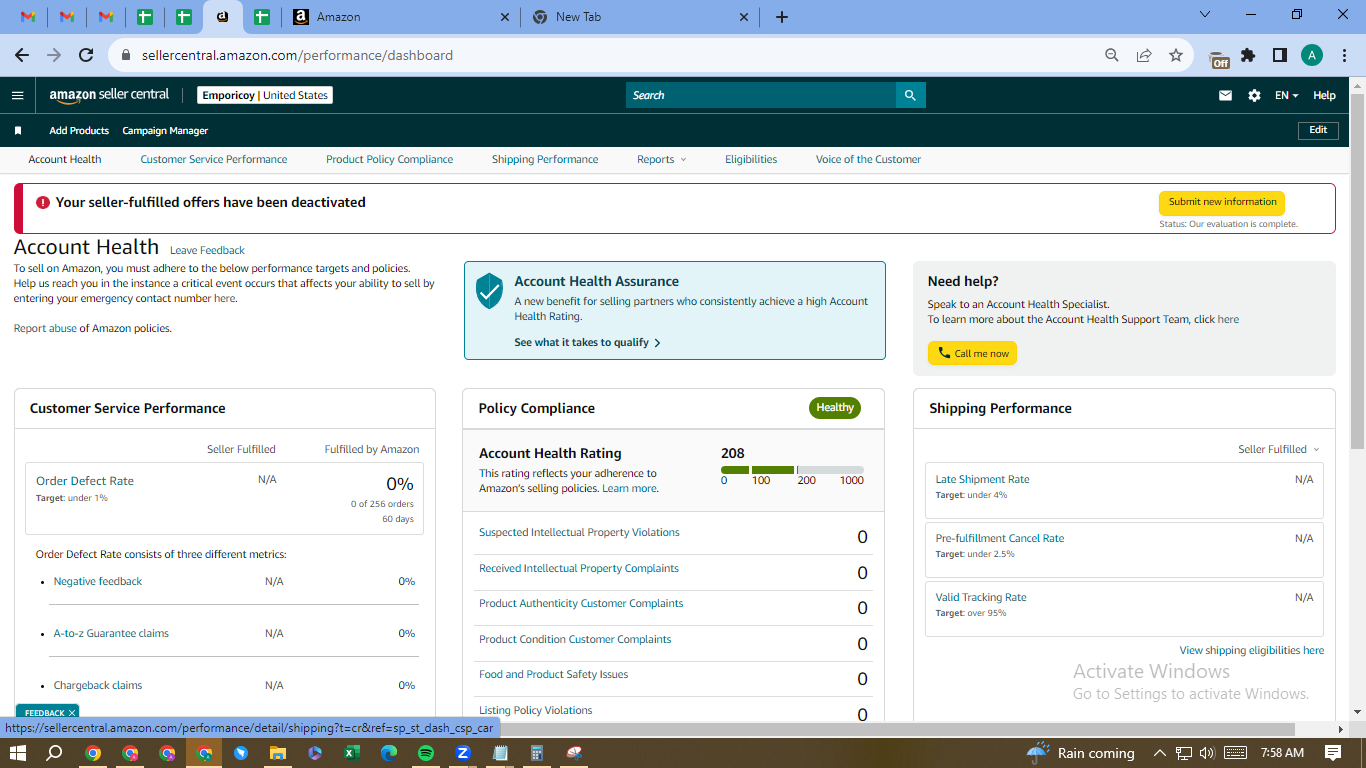Open the Report abuse link
This screenshot has height=768, width=1366.
click(45, 328)
